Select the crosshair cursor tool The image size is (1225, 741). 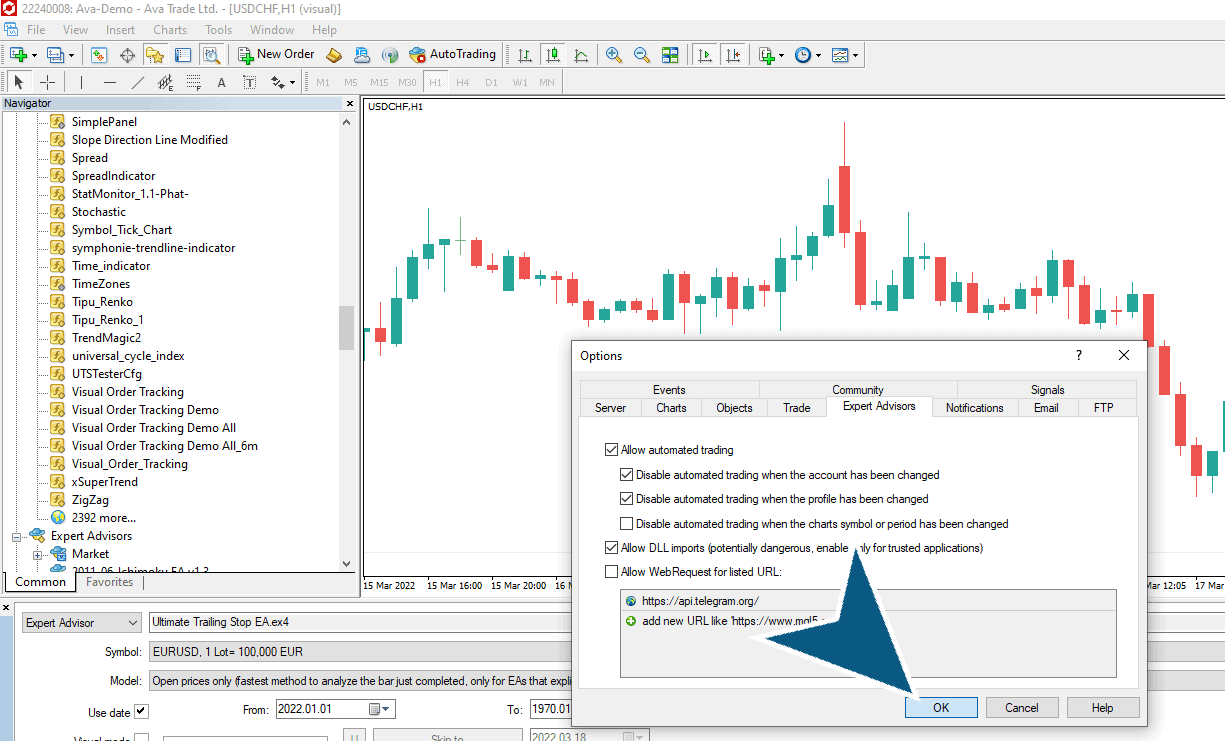[47, 82]
